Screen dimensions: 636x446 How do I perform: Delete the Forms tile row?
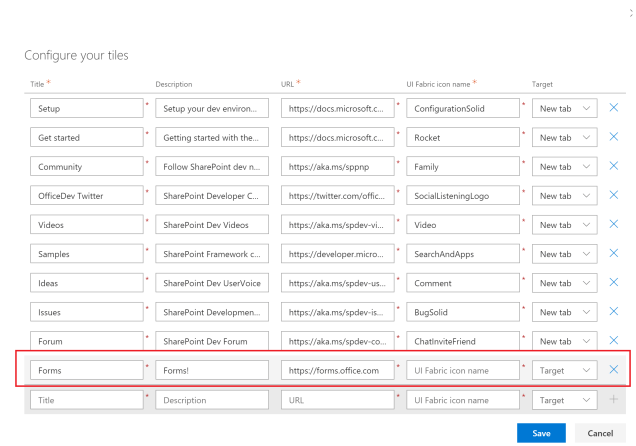point(614,370)
